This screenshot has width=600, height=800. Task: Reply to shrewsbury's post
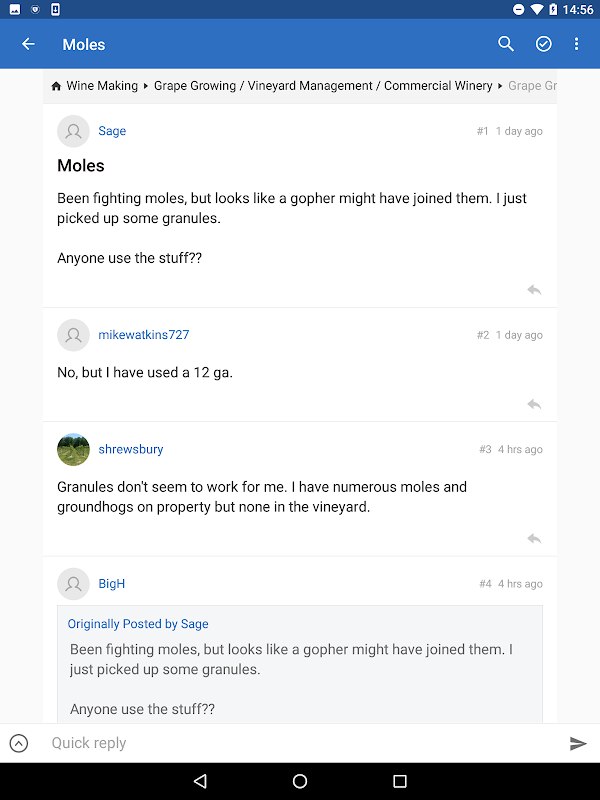534,539
